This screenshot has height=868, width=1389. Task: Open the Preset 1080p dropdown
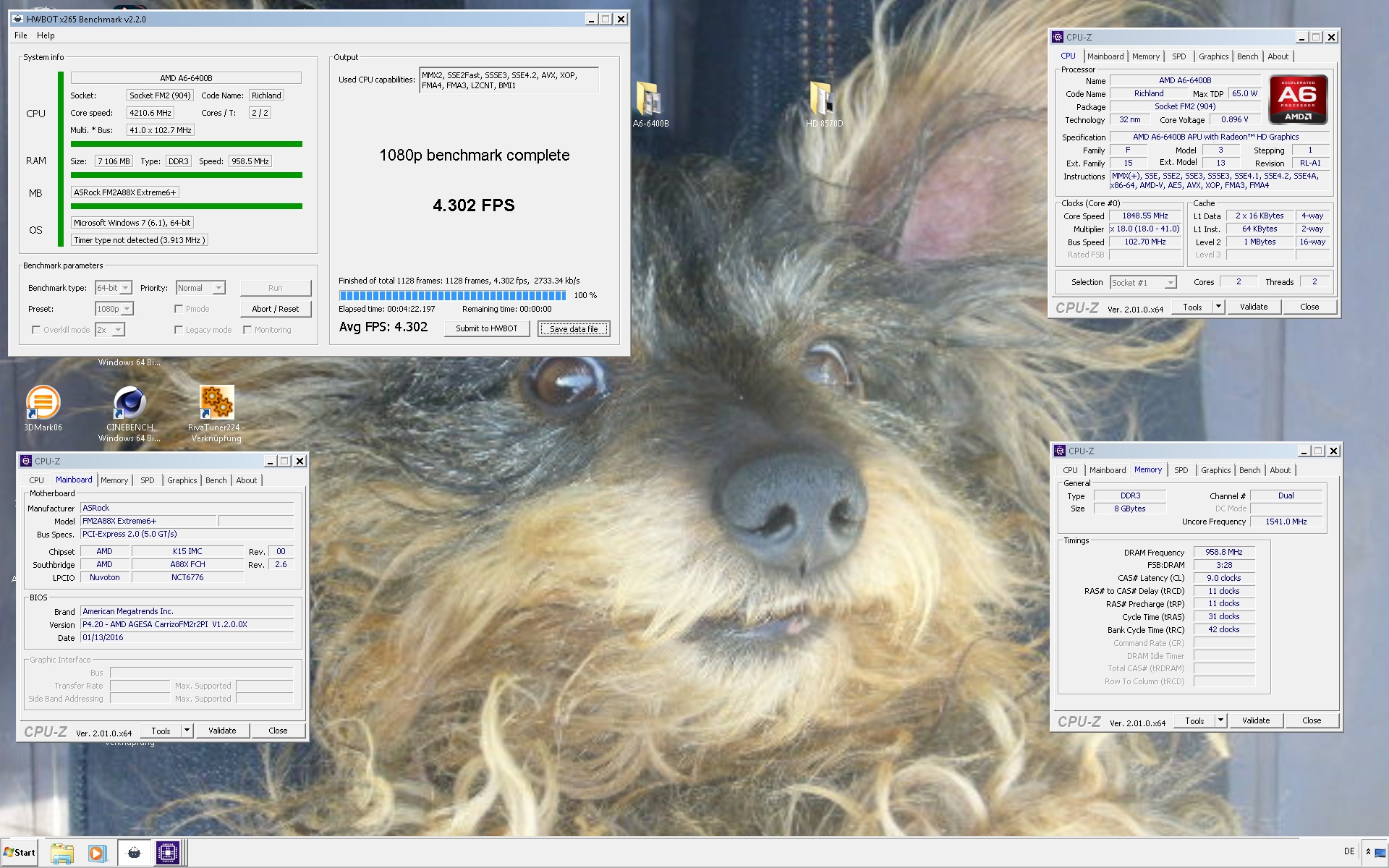[x=114, y=309]
